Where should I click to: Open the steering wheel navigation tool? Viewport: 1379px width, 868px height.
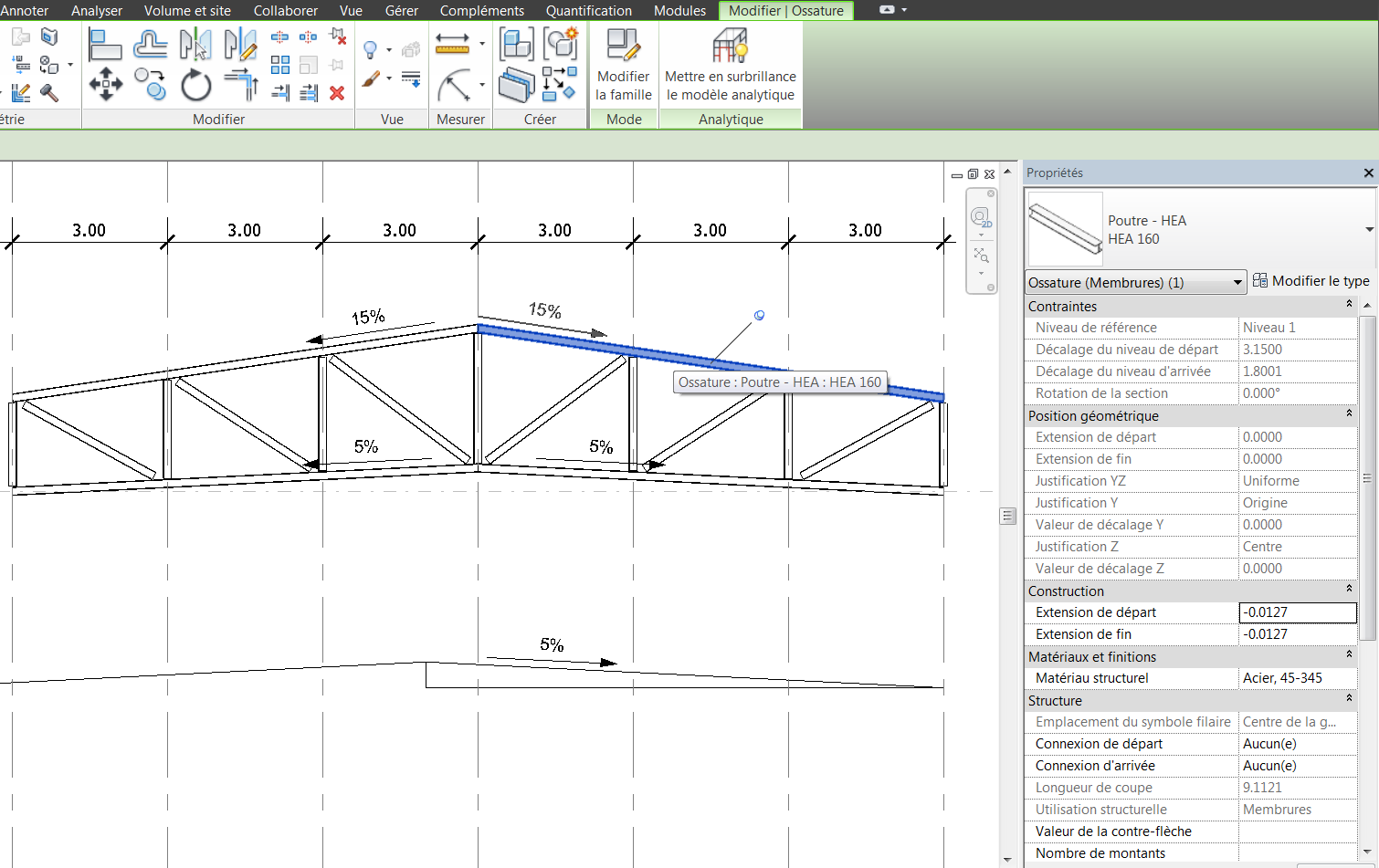(980, 217)
